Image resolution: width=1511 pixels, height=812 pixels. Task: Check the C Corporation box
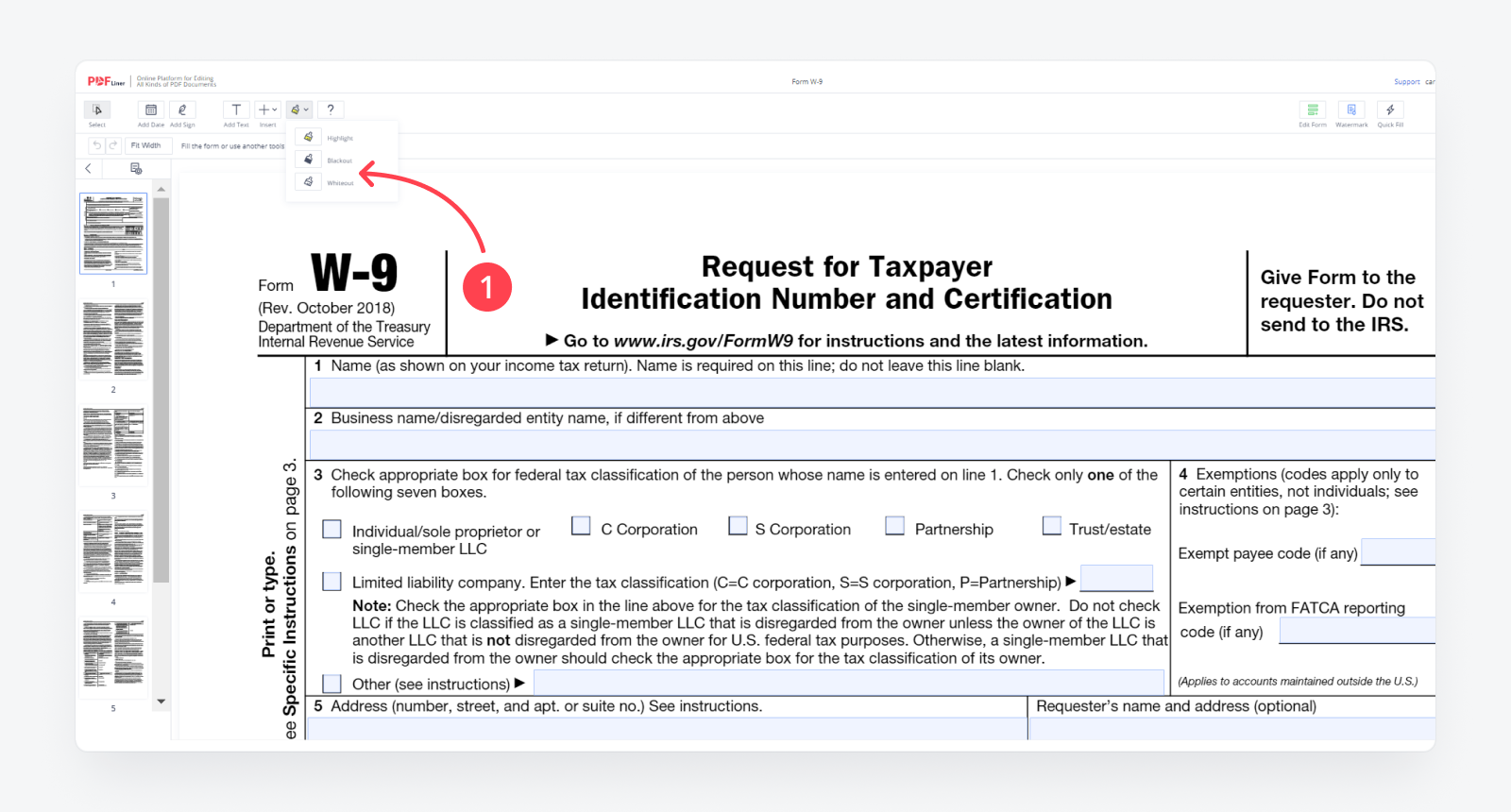(581, 526)
